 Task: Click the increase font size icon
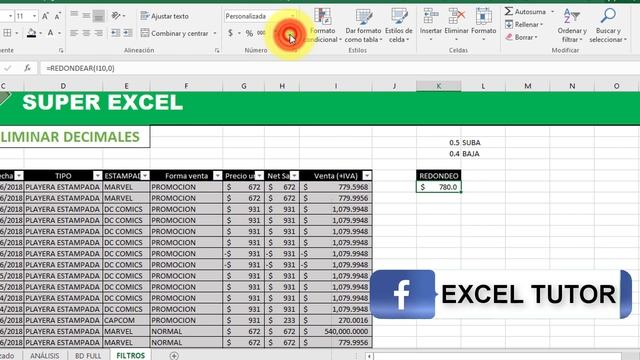pos(46,16)
